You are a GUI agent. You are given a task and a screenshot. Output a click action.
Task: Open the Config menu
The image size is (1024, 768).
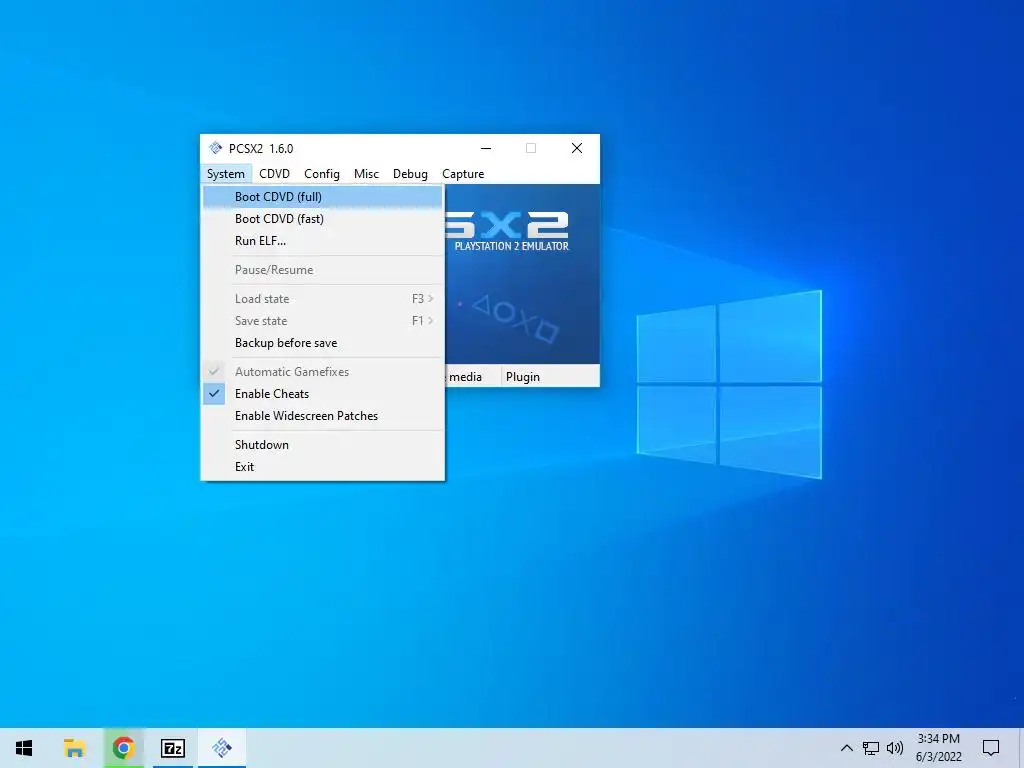[x=321, y=174]
